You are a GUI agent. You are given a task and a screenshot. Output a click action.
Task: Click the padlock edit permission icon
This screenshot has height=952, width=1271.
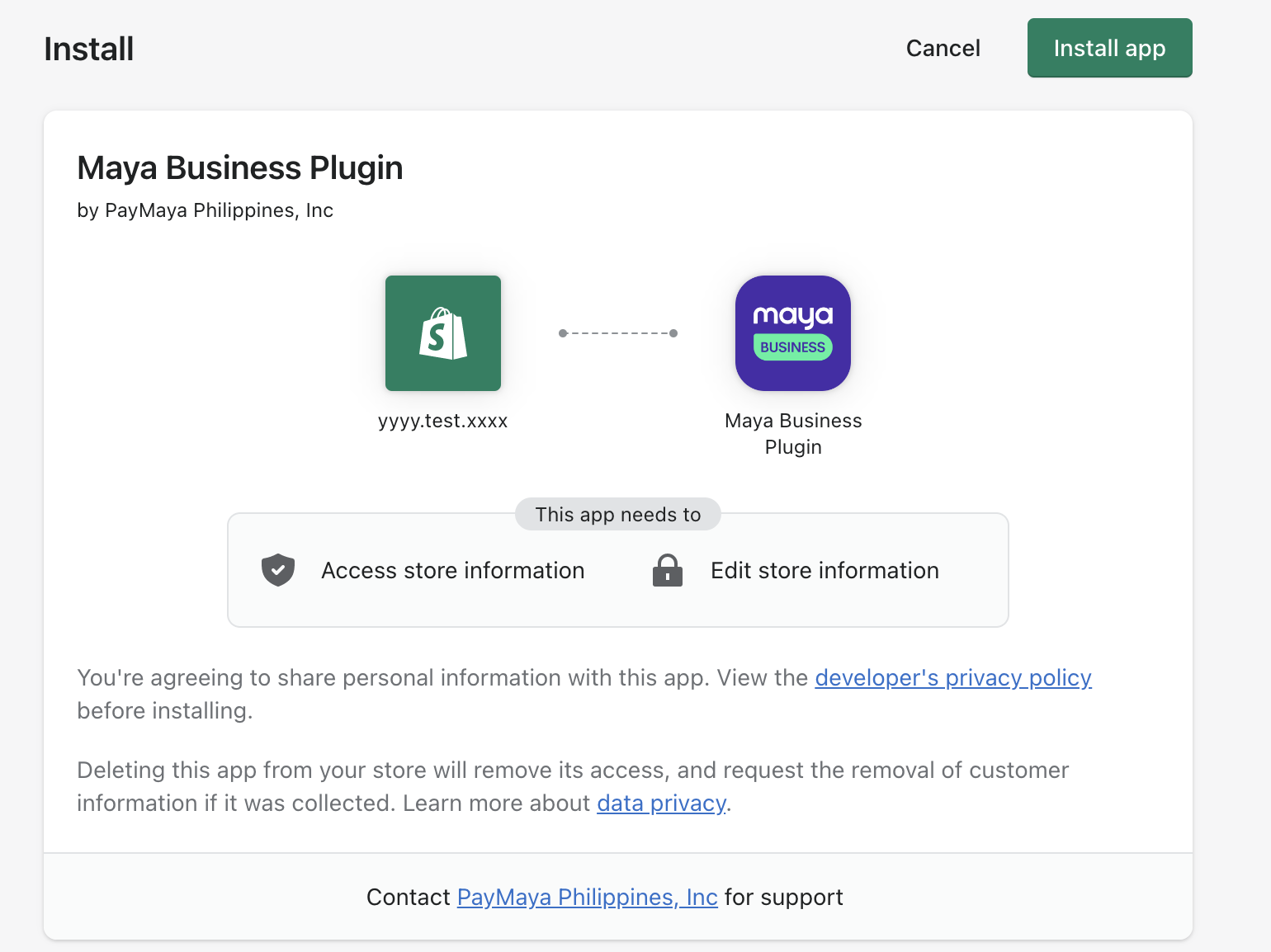(x=668, y=570)
